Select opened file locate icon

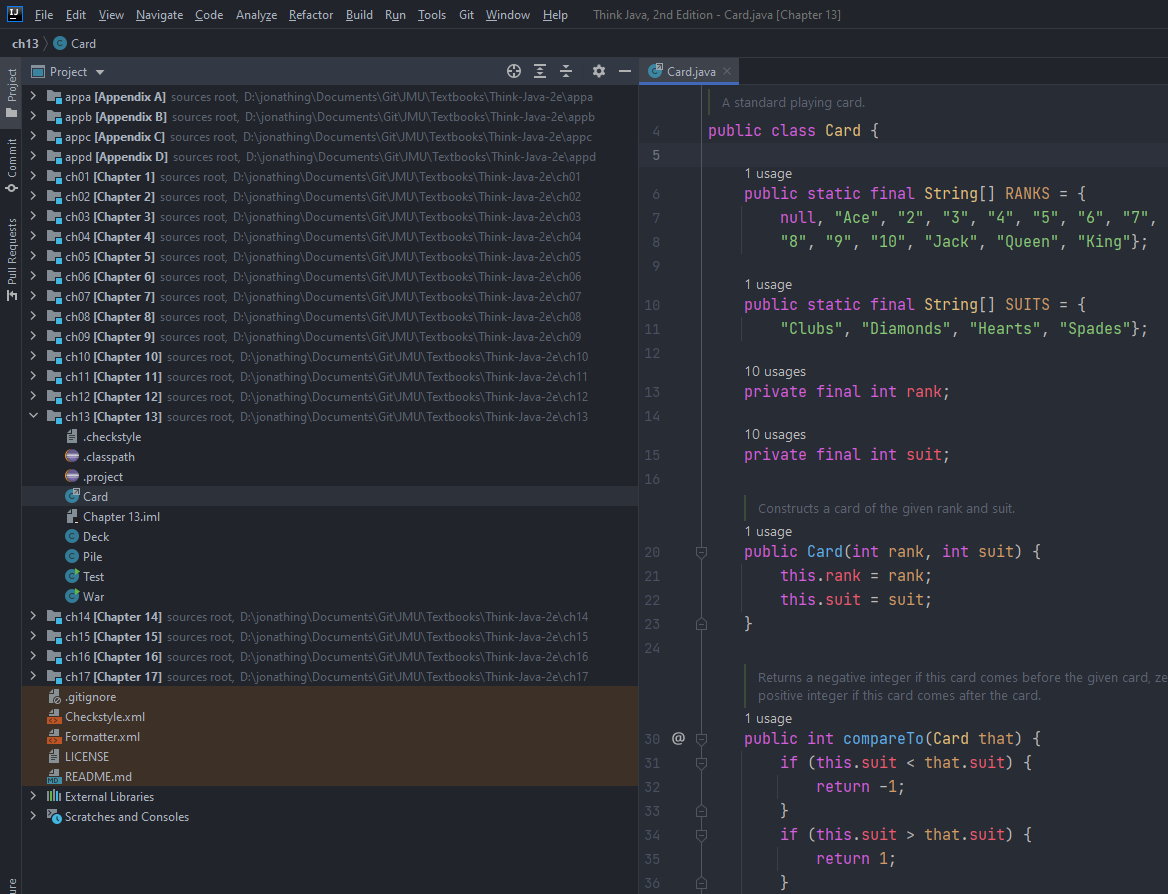coord(514,72)
